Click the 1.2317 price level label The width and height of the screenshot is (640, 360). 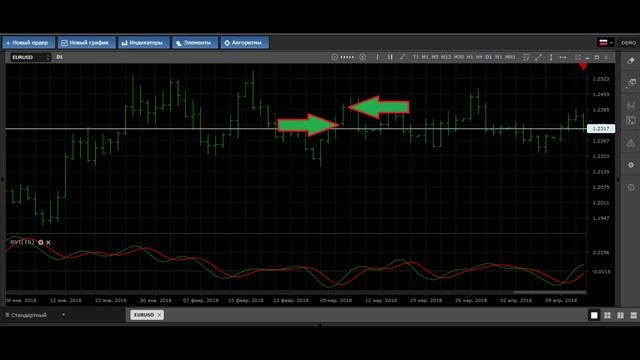601,129
